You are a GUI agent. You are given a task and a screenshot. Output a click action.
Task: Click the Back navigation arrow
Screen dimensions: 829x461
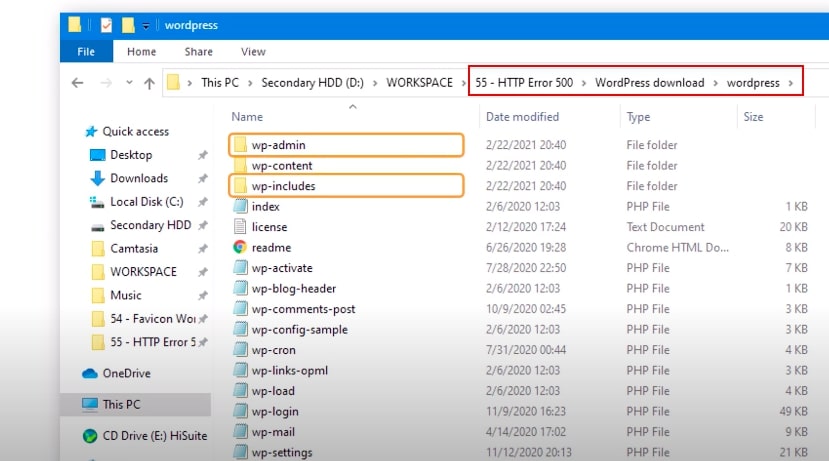pyautogui.click(x=78, y=83)
